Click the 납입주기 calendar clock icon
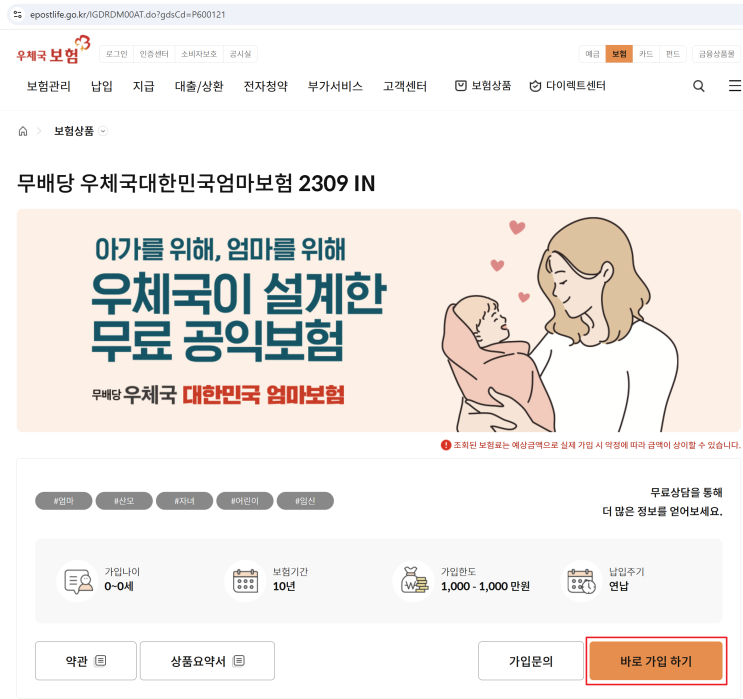Screen dimensions: 743x699 tap(581, 581)
